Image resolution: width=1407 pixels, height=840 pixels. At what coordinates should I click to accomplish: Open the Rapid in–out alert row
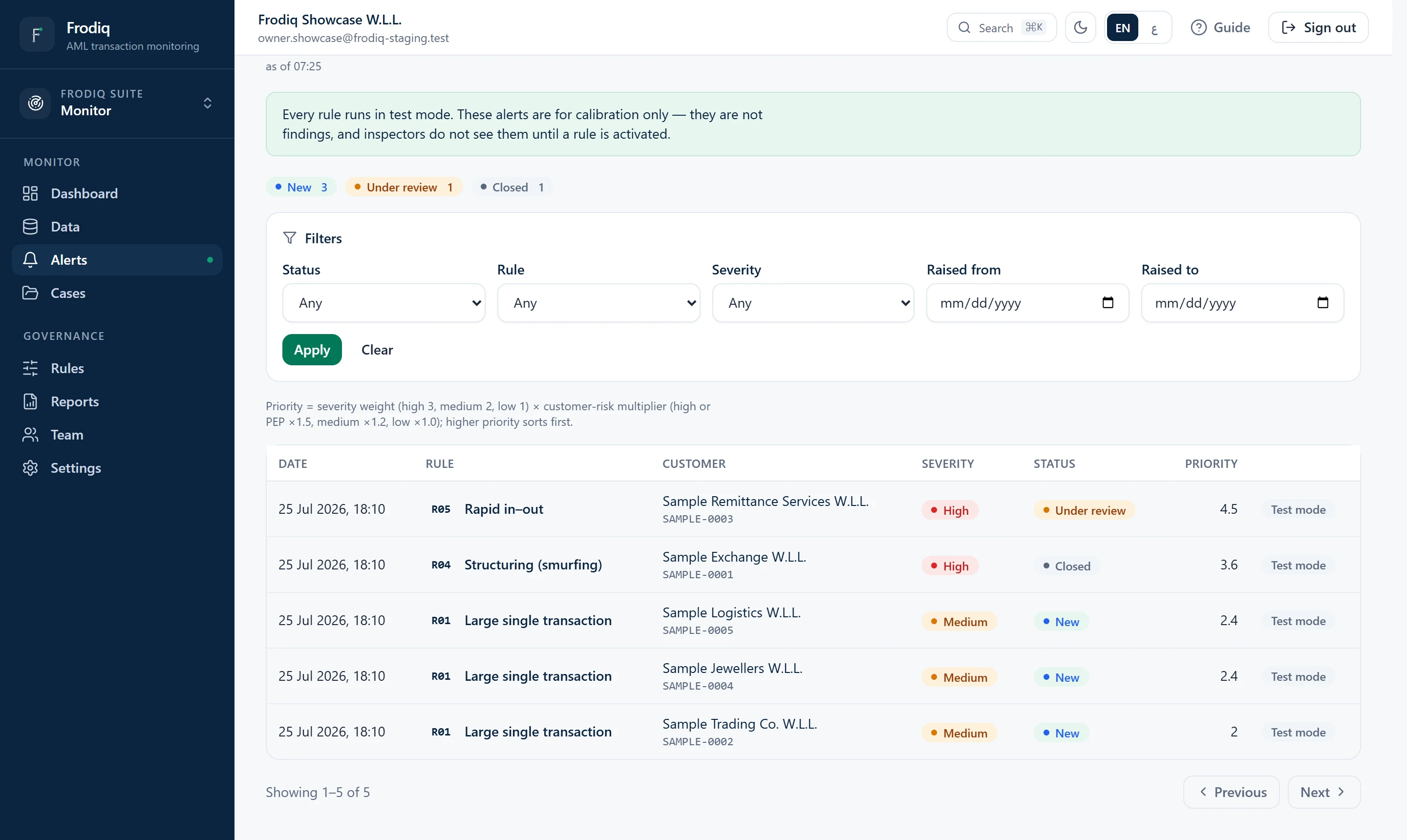pyautogui.click(x=813, y=509)
